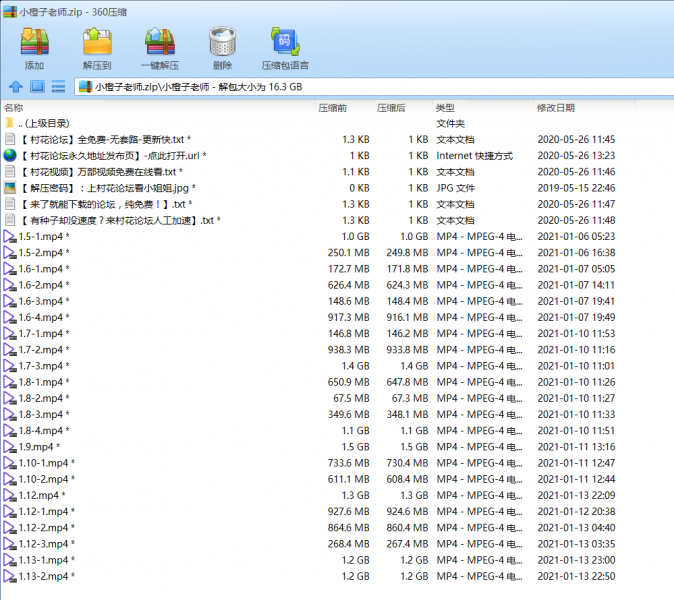Click the archive path address field
674x600 pixels.
point(370,87)
